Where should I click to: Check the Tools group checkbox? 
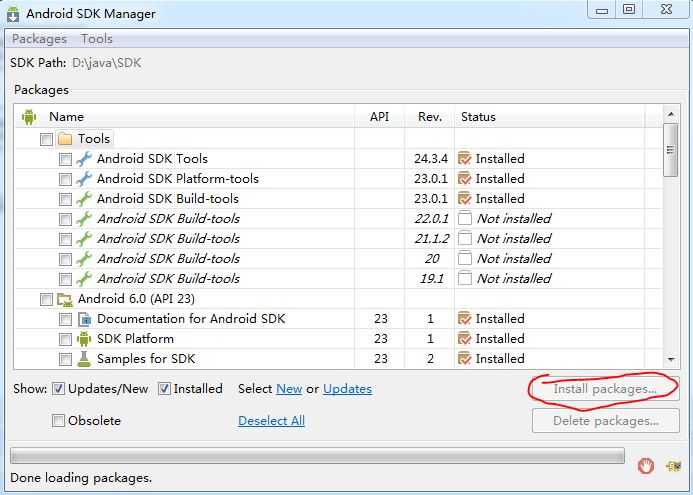[x=46, y=140]
